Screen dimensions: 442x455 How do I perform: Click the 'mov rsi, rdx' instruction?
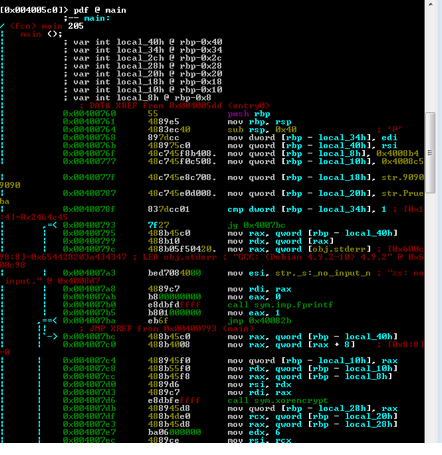click(260, 385)
